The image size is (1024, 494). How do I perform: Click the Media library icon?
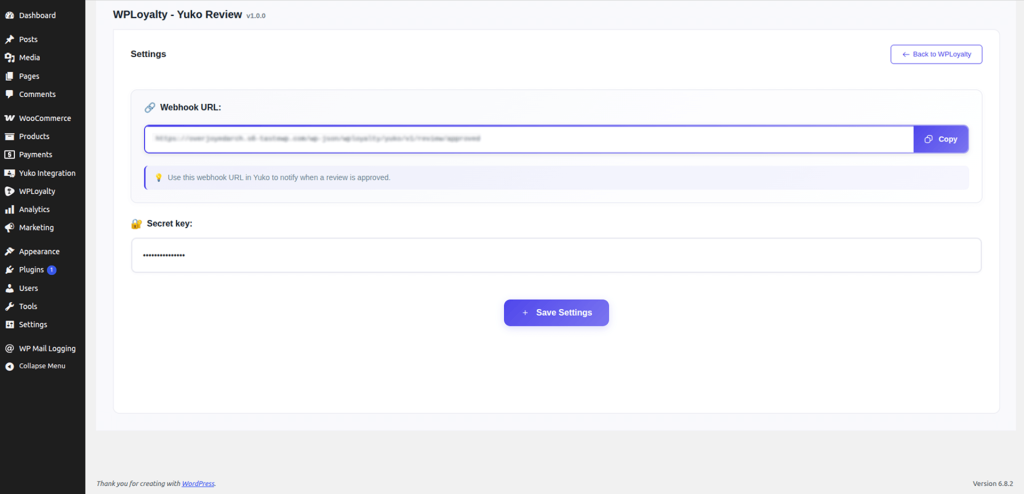(9, 58)
